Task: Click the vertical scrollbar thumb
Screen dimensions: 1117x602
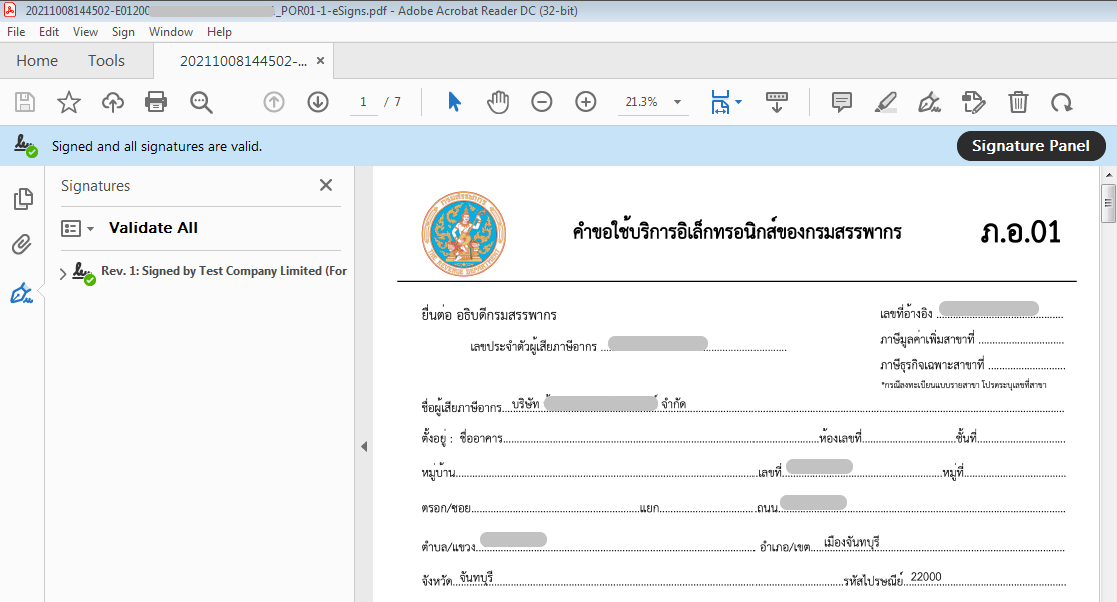Action: (1108, 203)
